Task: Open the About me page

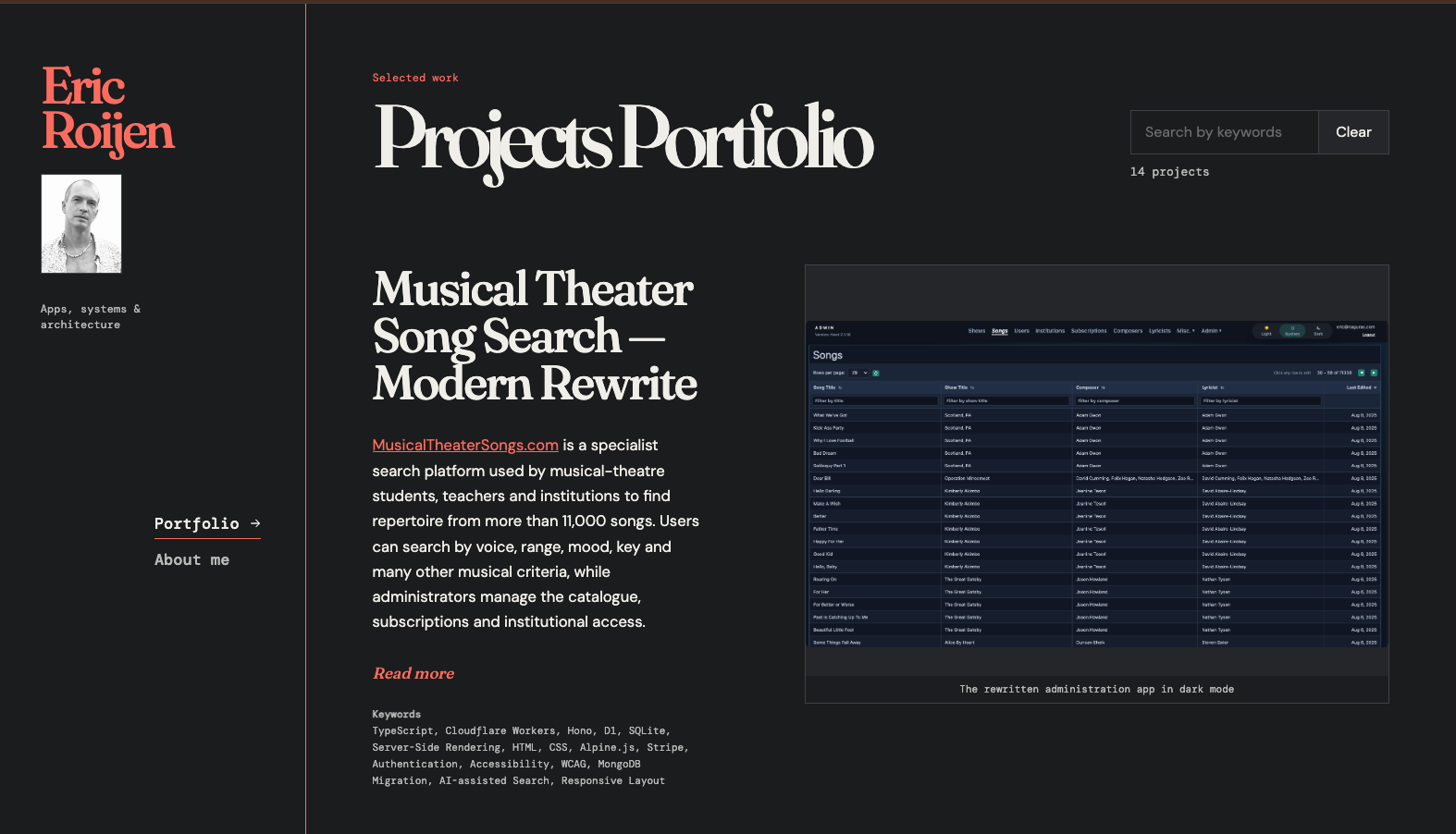Action: click(191, 559)
